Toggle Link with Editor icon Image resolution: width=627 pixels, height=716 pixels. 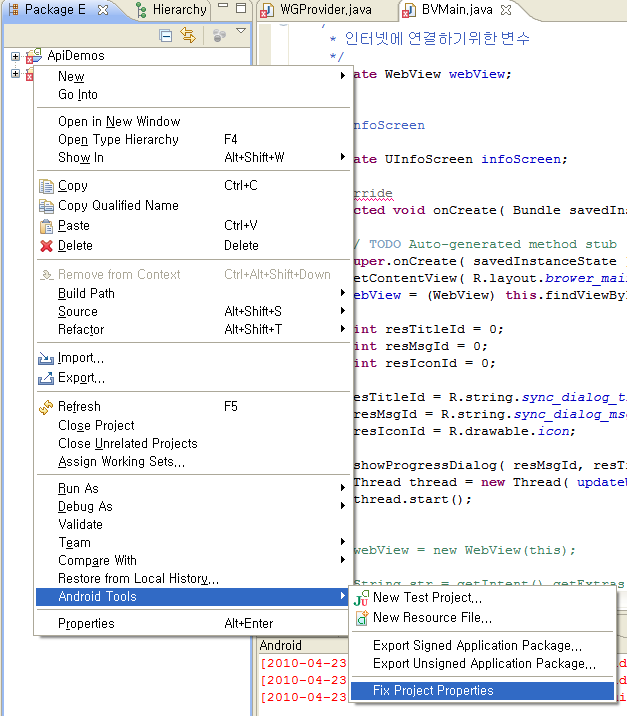(x=188, y=35)
